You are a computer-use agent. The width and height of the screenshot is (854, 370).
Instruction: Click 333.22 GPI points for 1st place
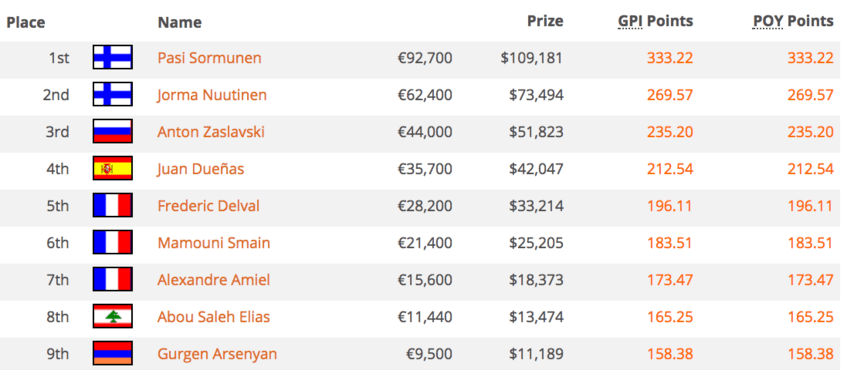click(670, 58)
